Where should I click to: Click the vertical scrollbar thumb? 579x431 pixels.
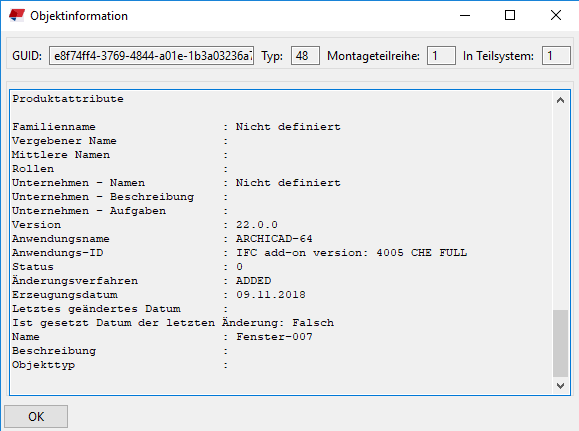pos(560,343)
